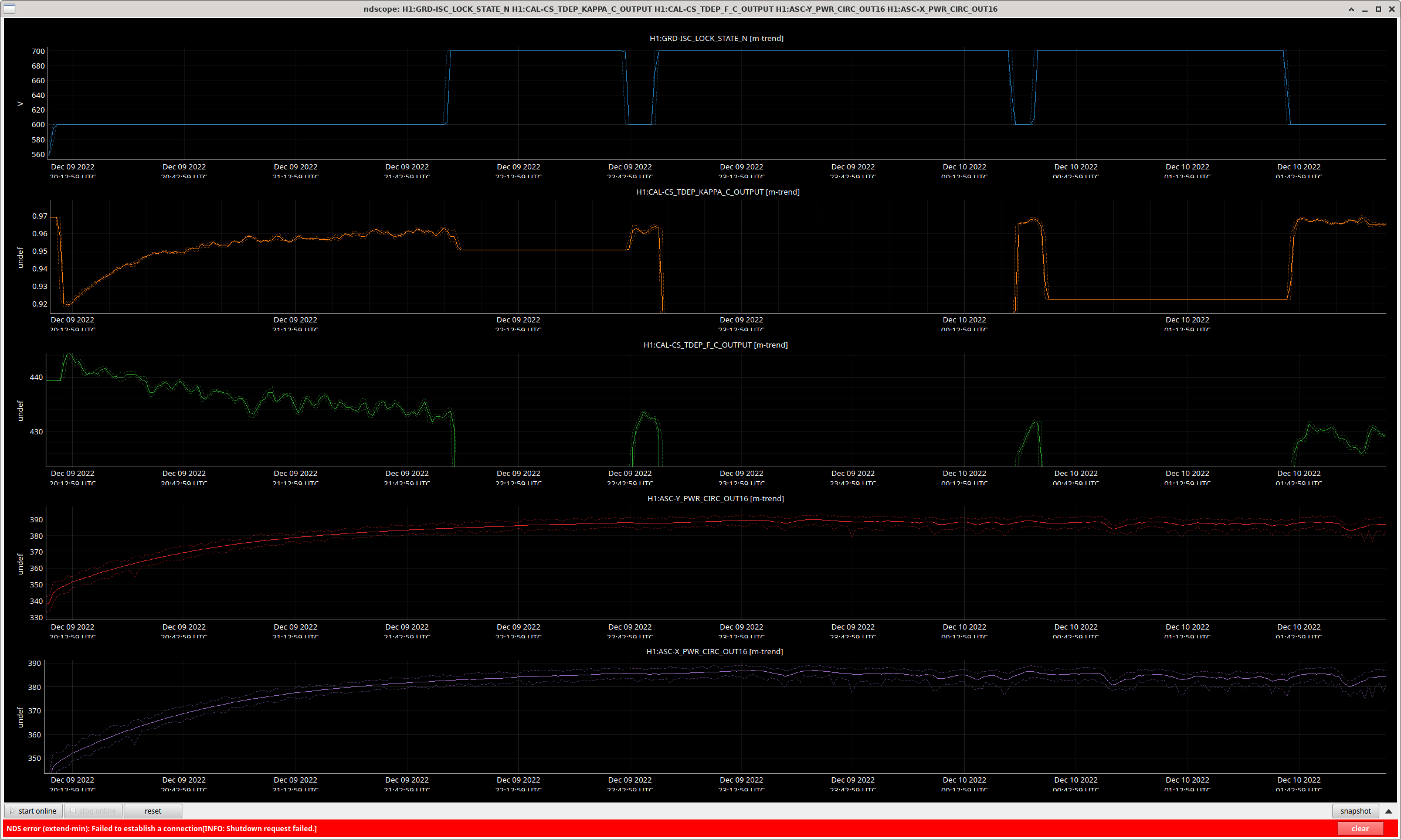The height and width of the screenshot is (840, 1401).
Task: Expand the control bar arrow beside snapshot
Action: (1388, 811)
